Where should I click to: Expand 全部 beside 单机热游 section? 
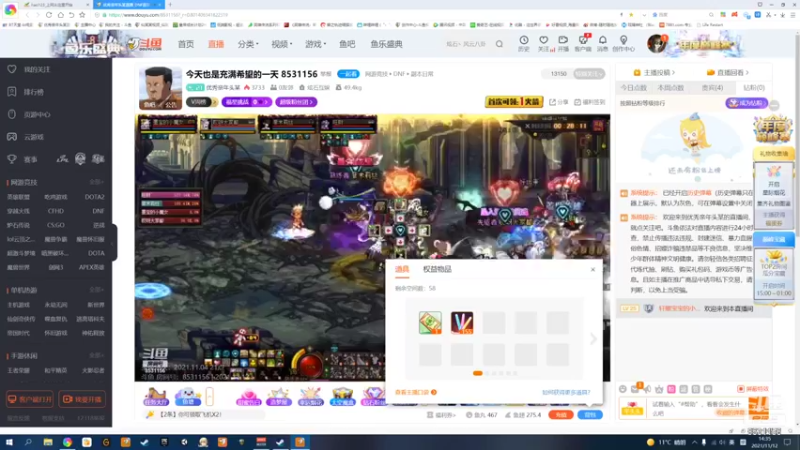tap(96, 290)
